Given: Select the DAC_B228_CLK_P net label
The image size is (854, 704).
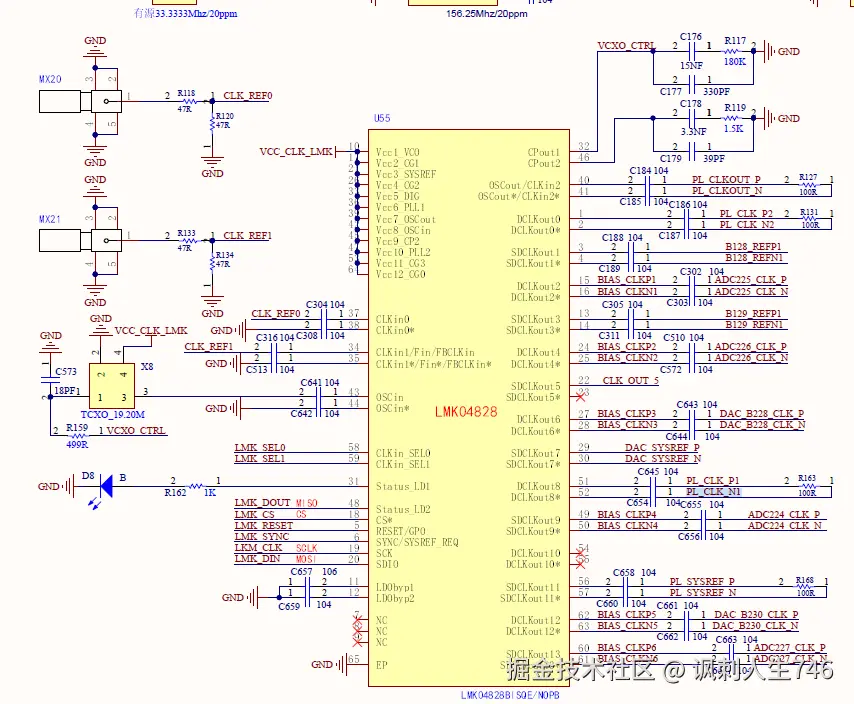Looking at the screenshot, I should point(761,414).
